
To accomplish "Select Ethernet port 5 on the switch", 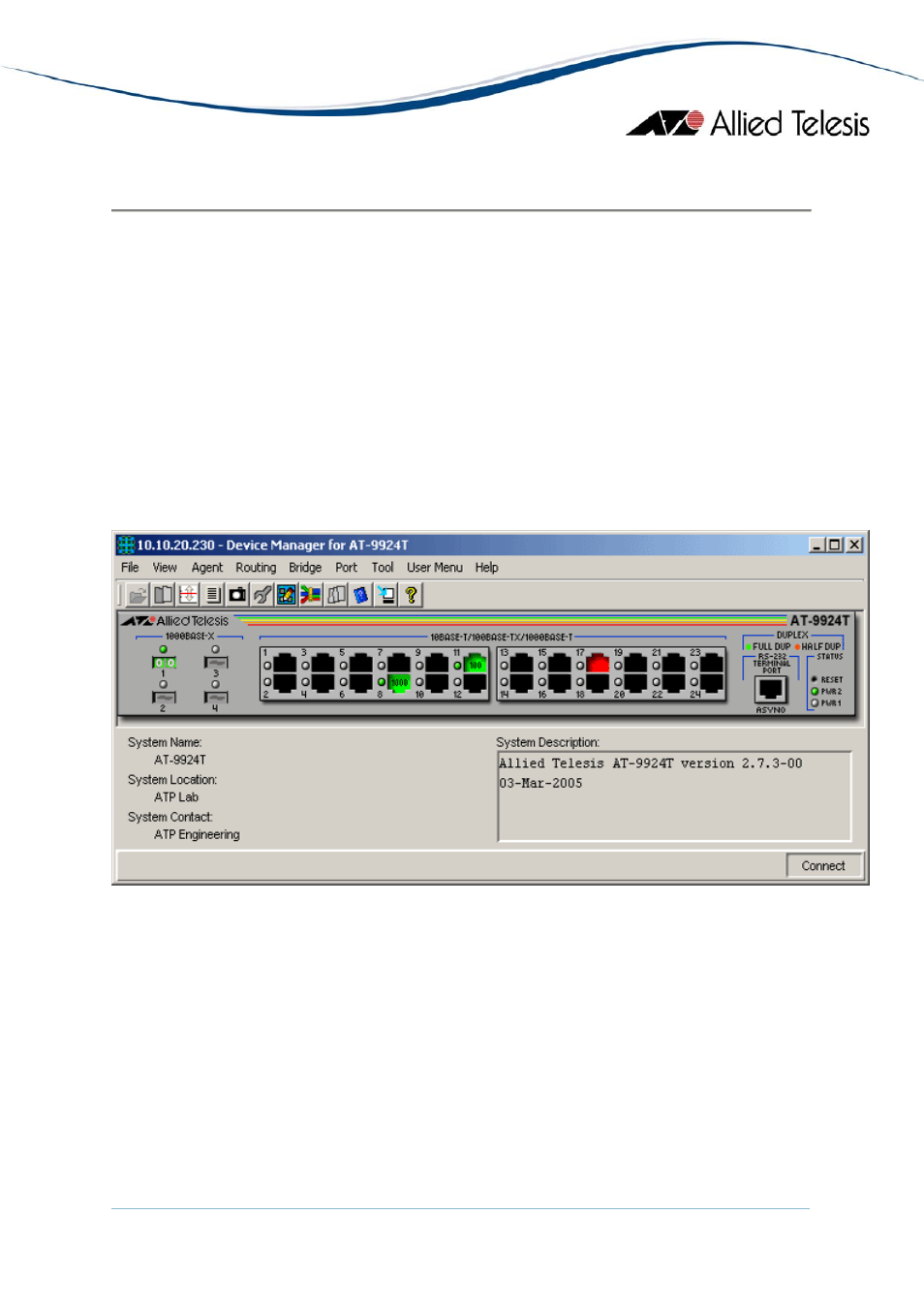I will 360,664.
